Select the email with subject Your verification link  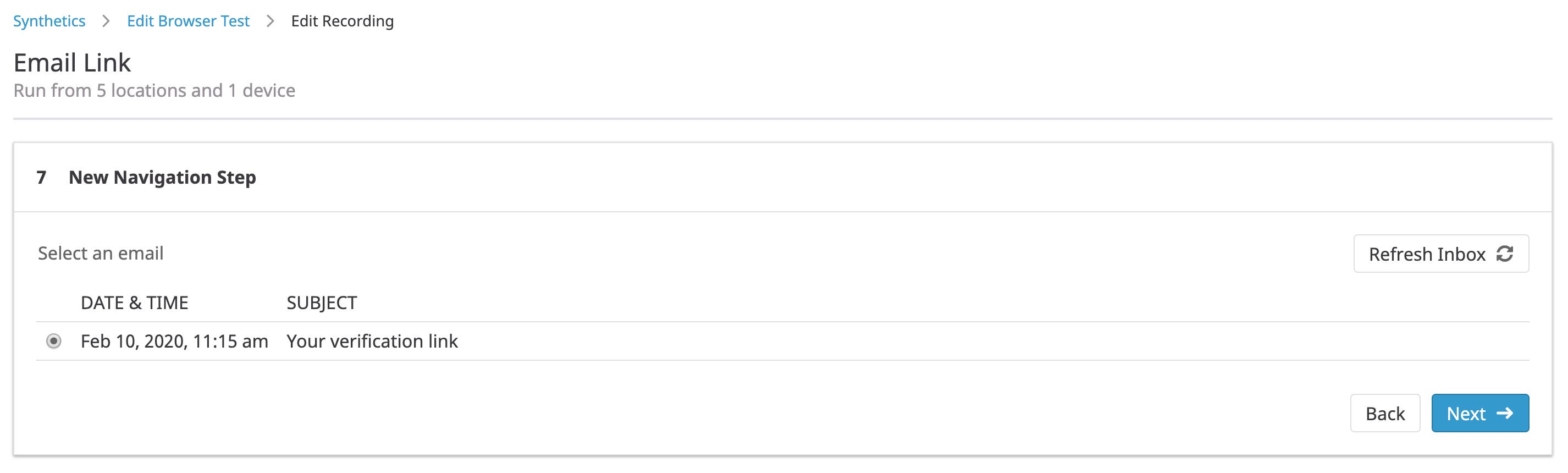pyautogui.click(x=373, y=342)
